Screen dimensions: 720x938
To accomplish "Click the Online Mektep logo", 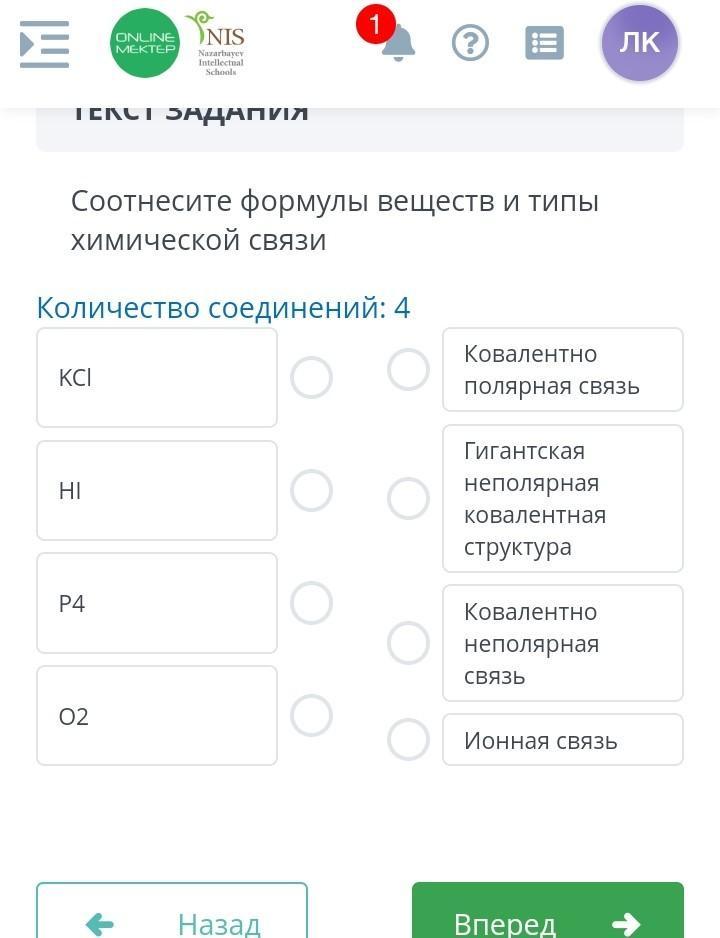I will [145, 43].
